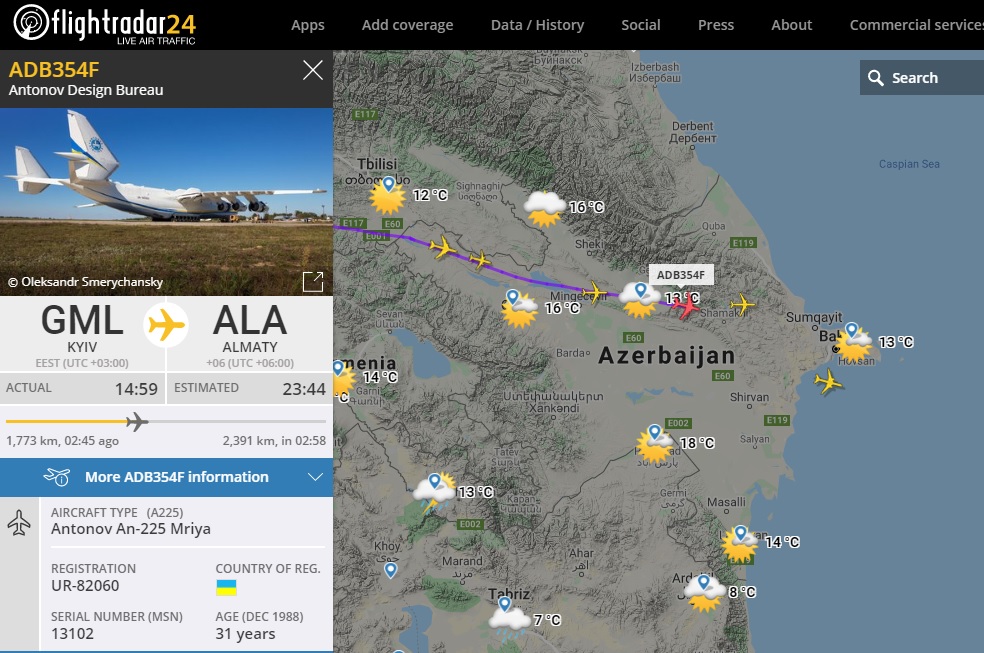Click the chevron on the More information bar
The height and width of the screenshot is (653, 984).
point(315,477)
